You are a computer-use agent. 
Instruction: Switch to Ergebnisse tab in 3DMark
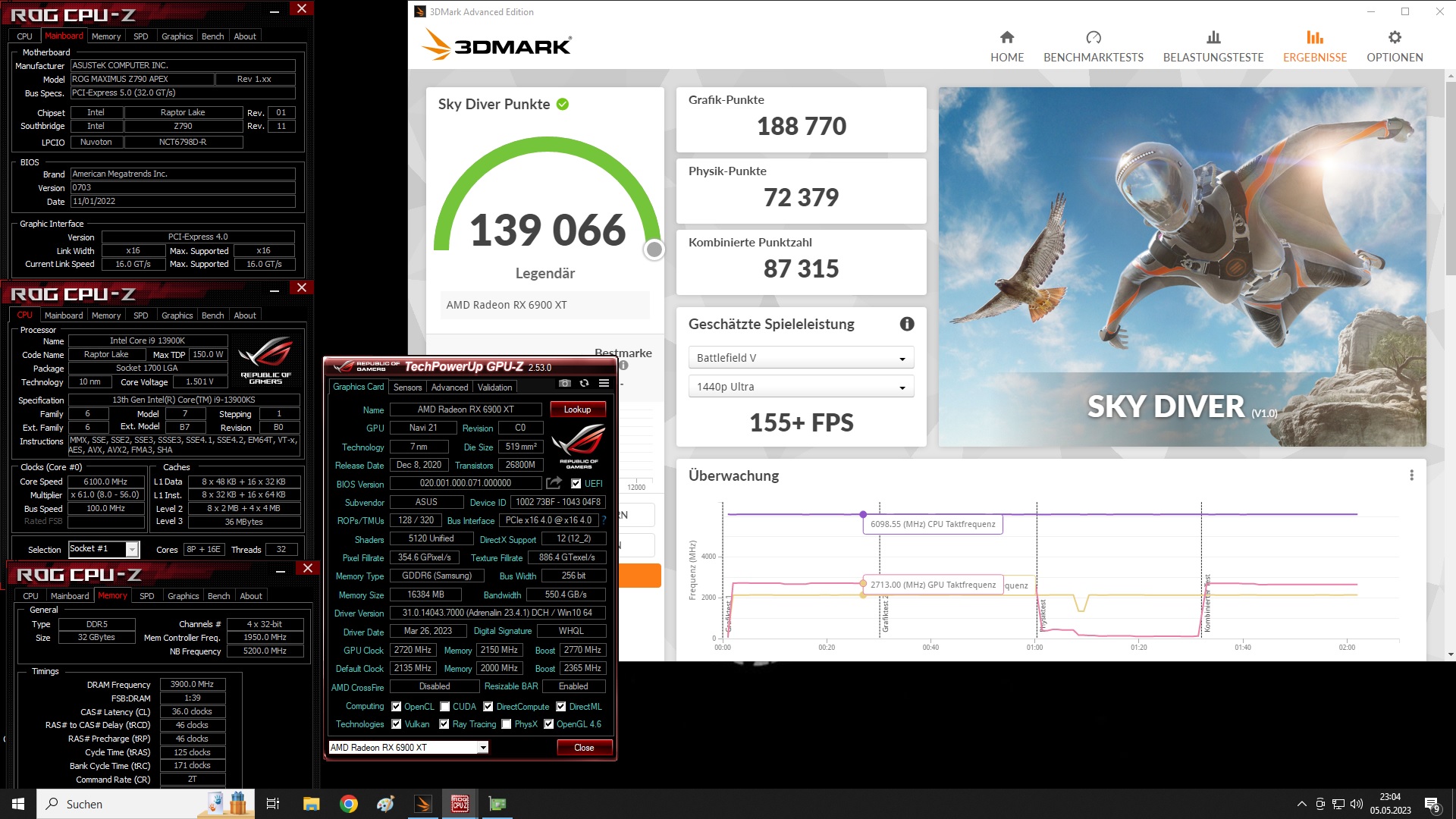pyautogui.click(x=1315, y=45)
